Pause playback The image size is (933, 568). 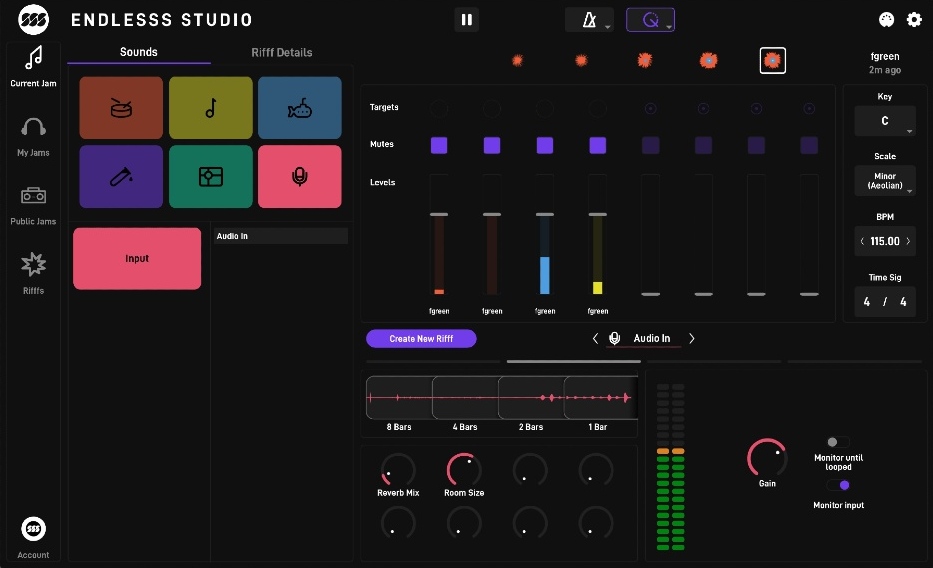tap(466, 20)
